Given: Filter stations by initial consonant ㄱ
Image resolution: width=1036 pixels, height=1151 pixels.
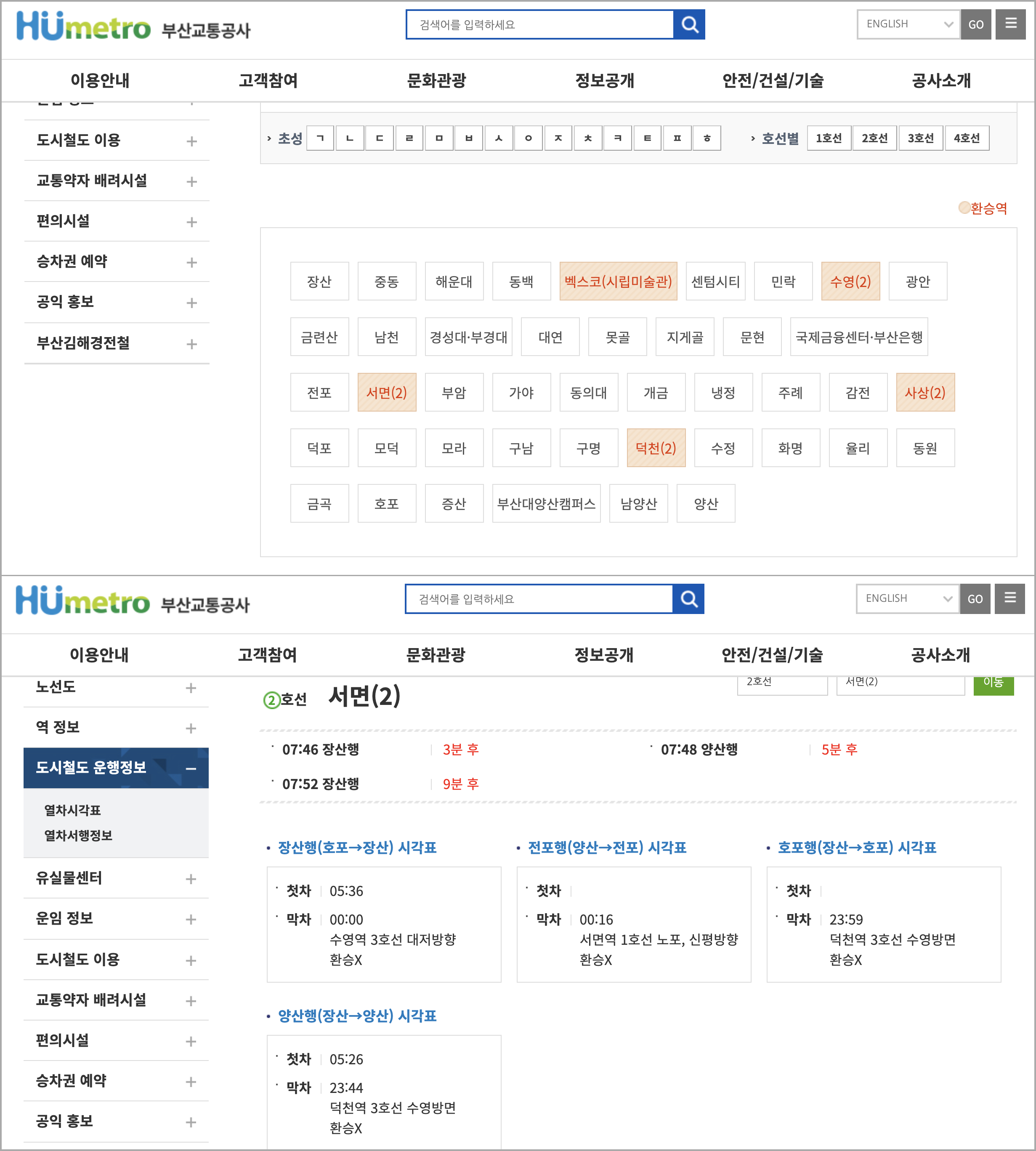Looking at the screenshot, I should click(x=321, y=138).
